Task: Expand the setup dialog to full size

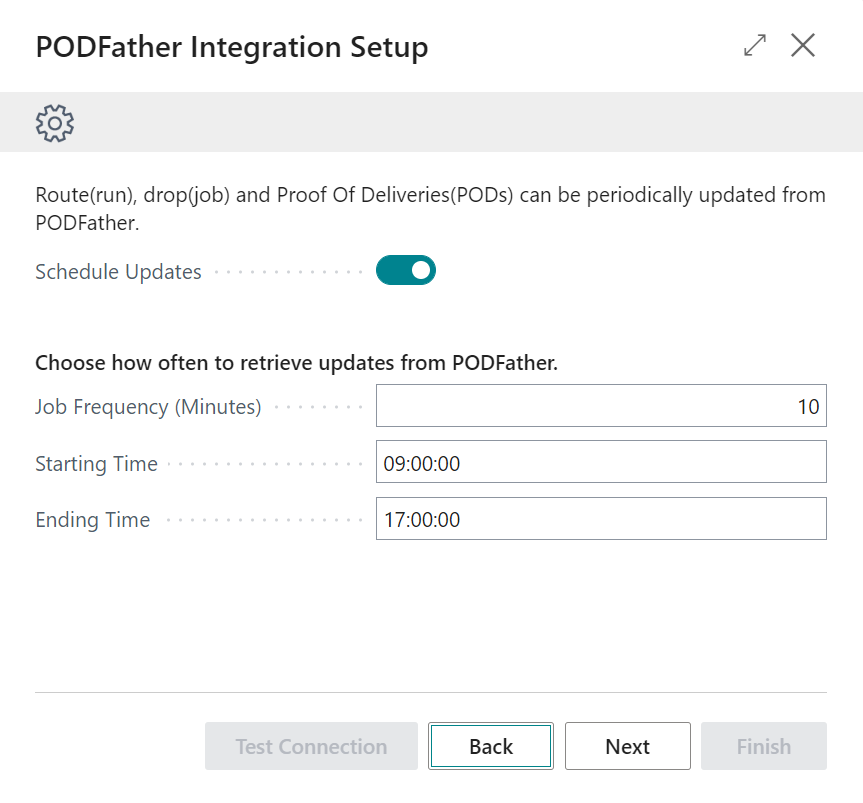Action: tap(755, 45)
